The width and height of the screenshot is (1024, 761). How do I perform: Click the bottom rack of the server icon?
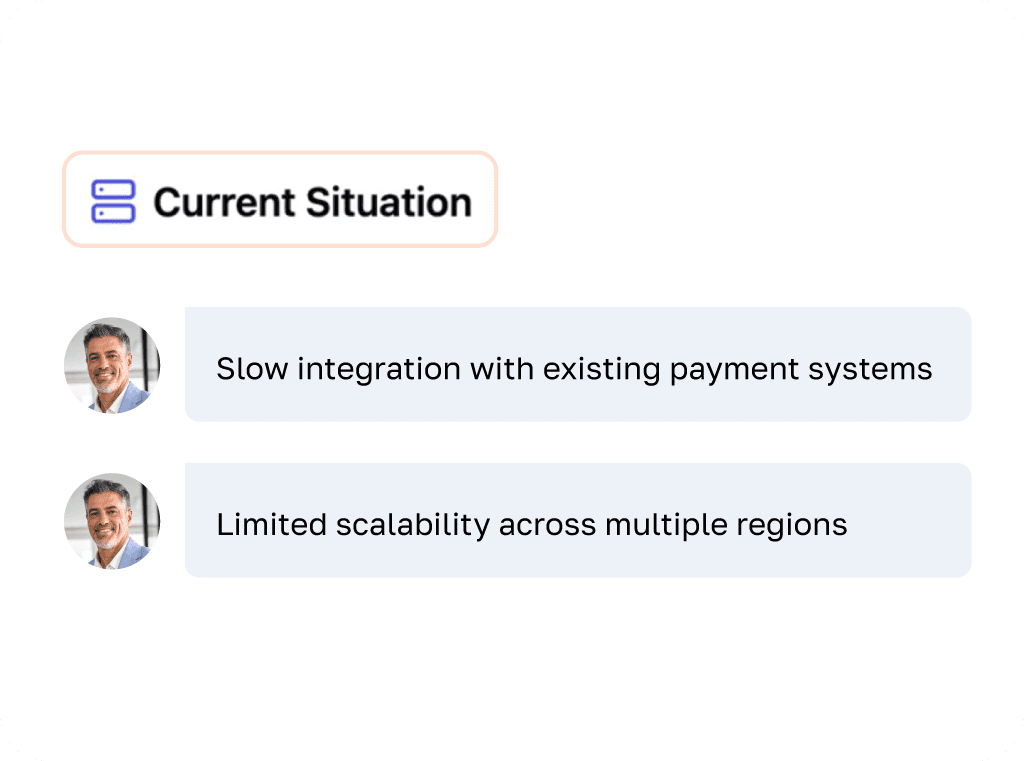113,213
